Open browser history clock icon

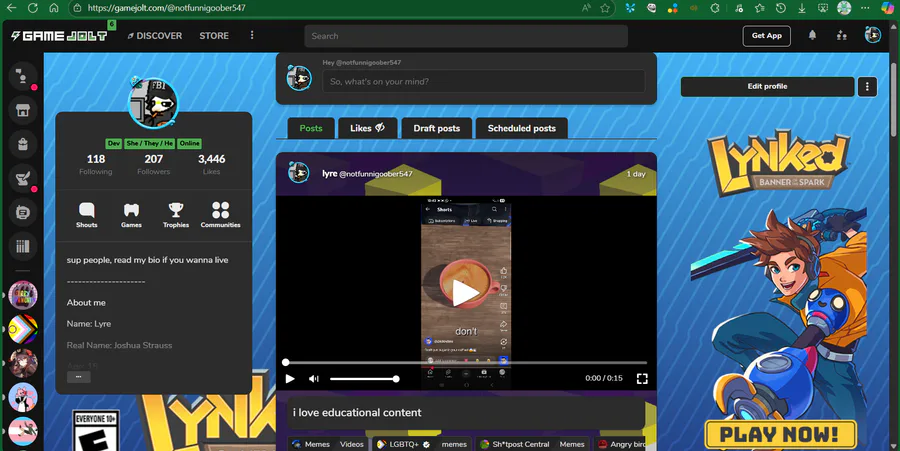[781, 8]
